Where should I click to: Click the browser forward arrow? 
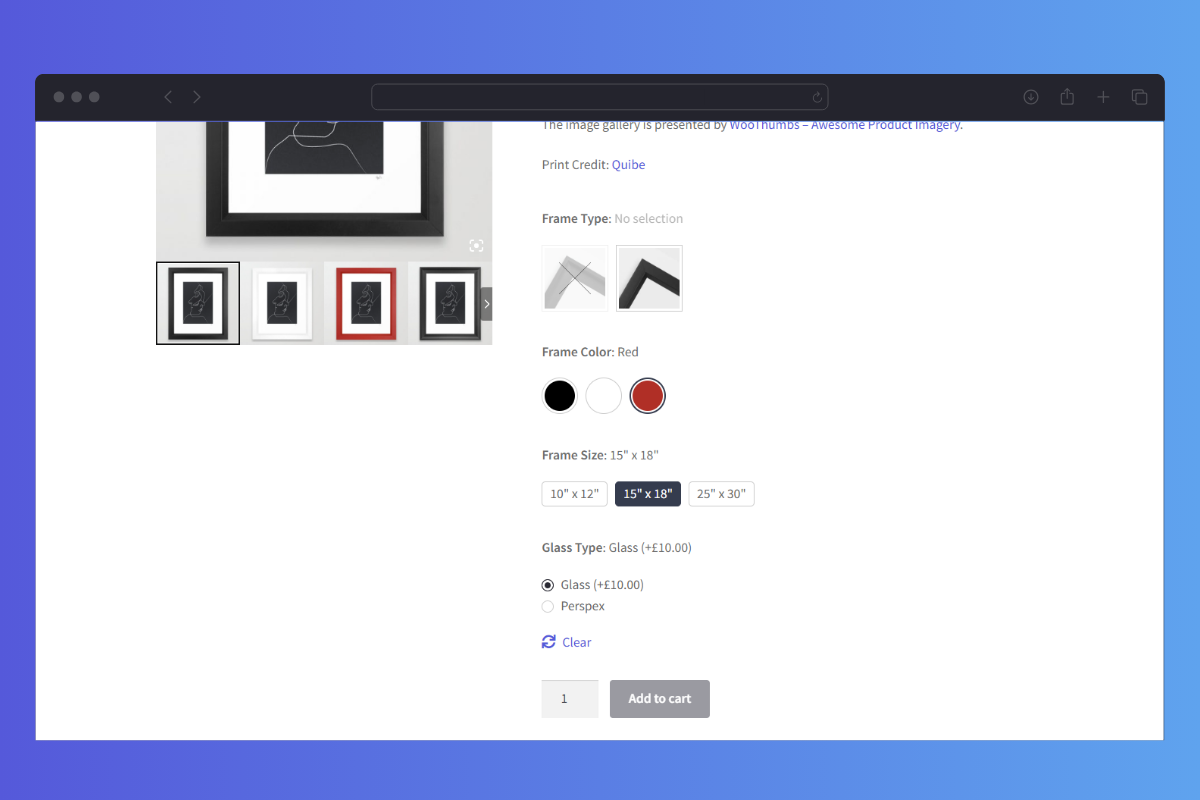coord(197,97)
